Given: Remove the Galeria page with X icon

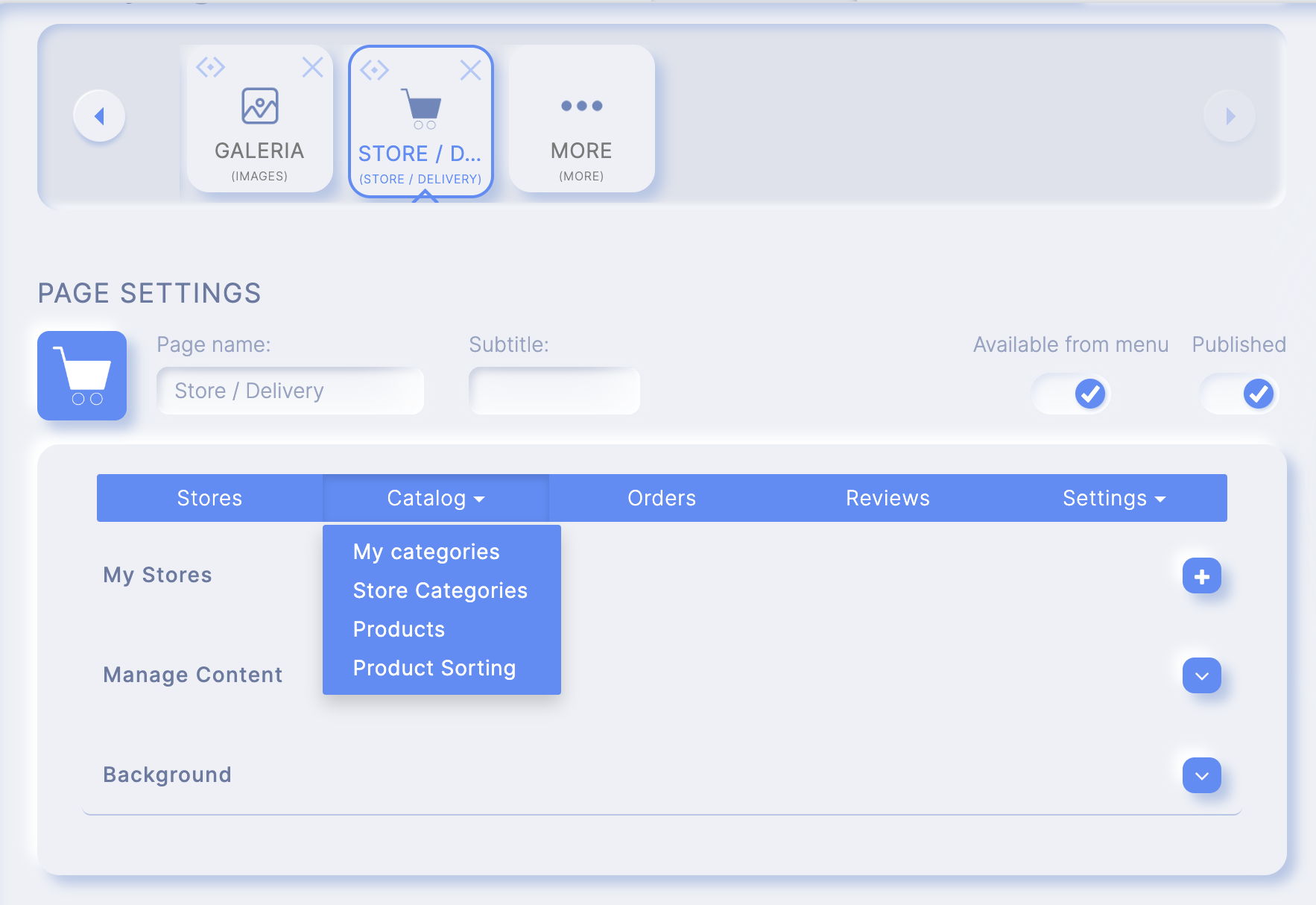Looking at the screenshot, I should [x=312, y=67].
